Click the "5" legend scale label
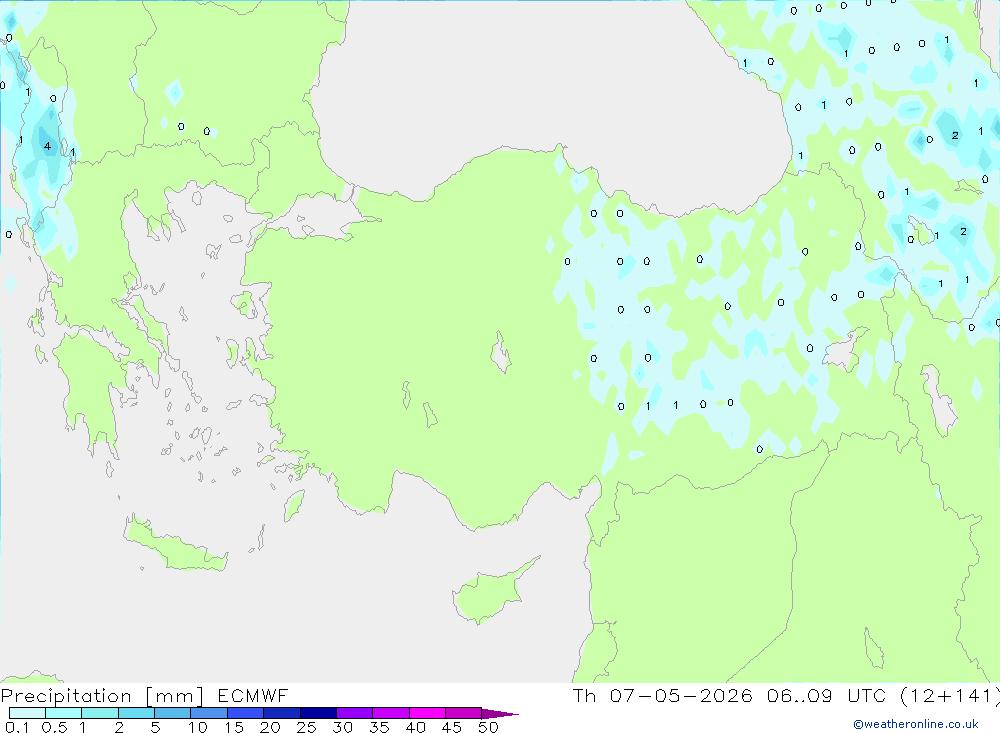The image size is (1000, 733). pyautogui.click(x=155, y=727)
